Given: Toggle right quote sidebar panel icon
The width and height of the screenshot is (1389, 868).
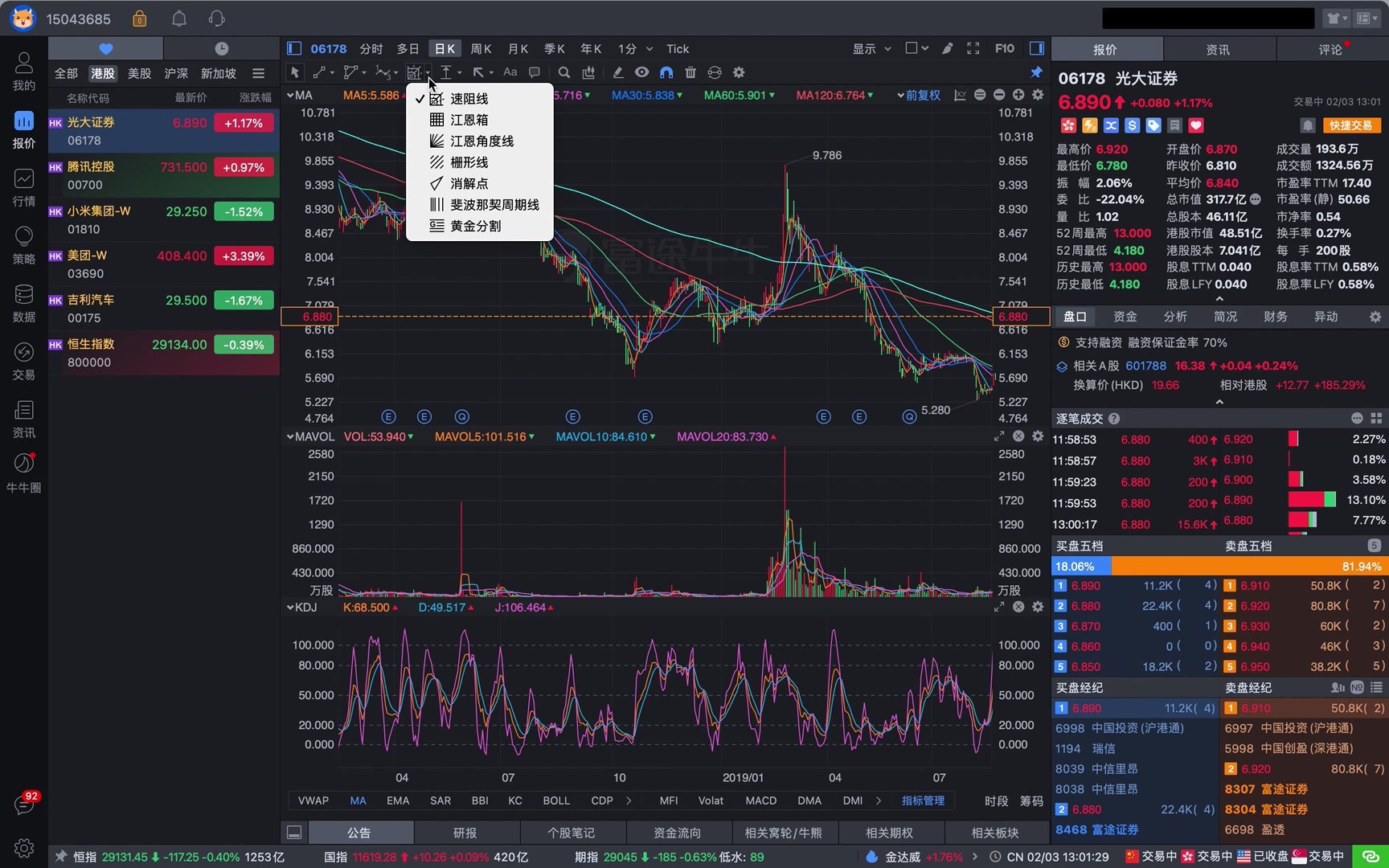Looking at the screenshot, I should 1037,48.
